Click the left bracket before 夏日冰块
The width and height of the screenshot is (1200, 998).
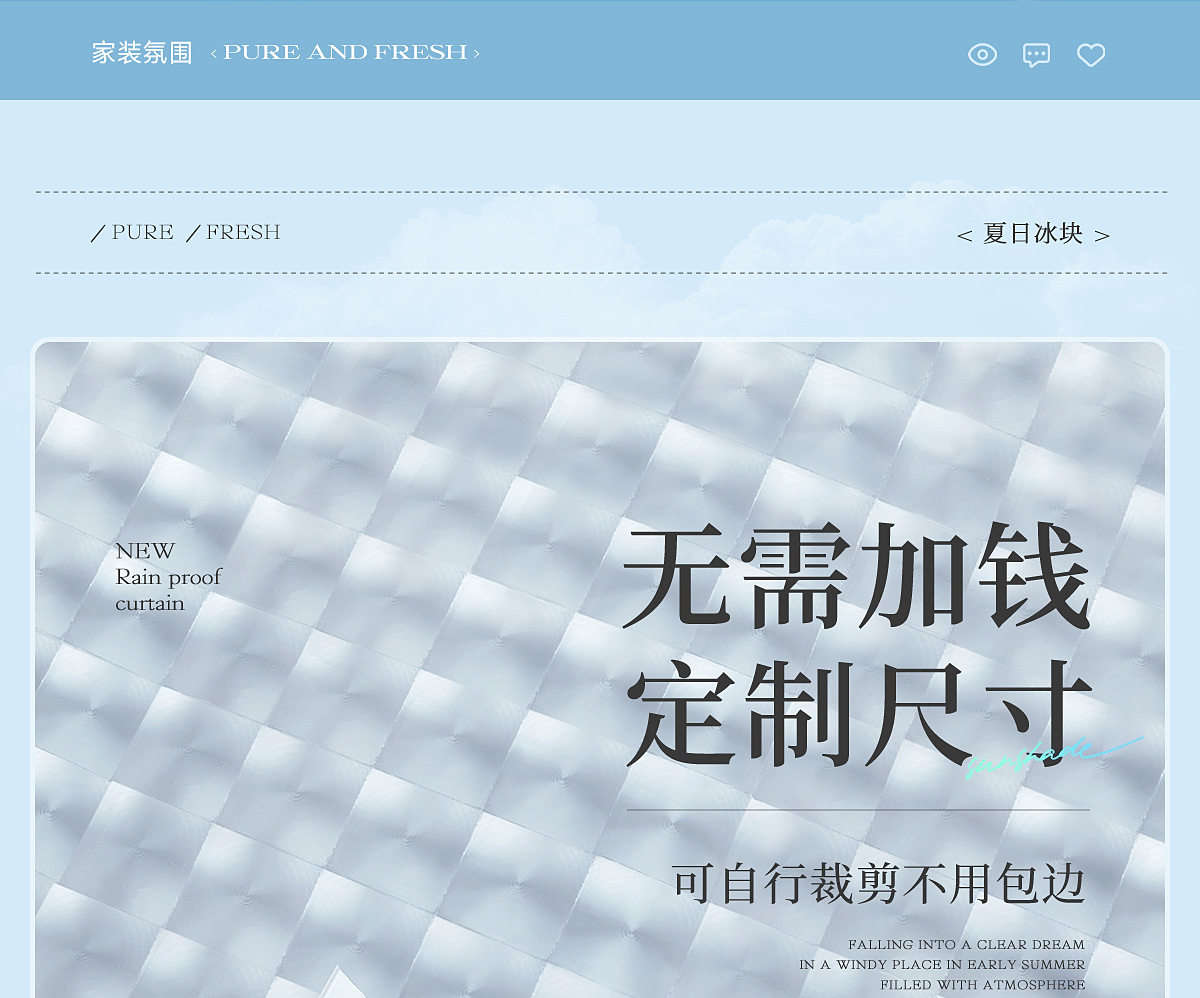pyautogui.click(x=964, y=236)
